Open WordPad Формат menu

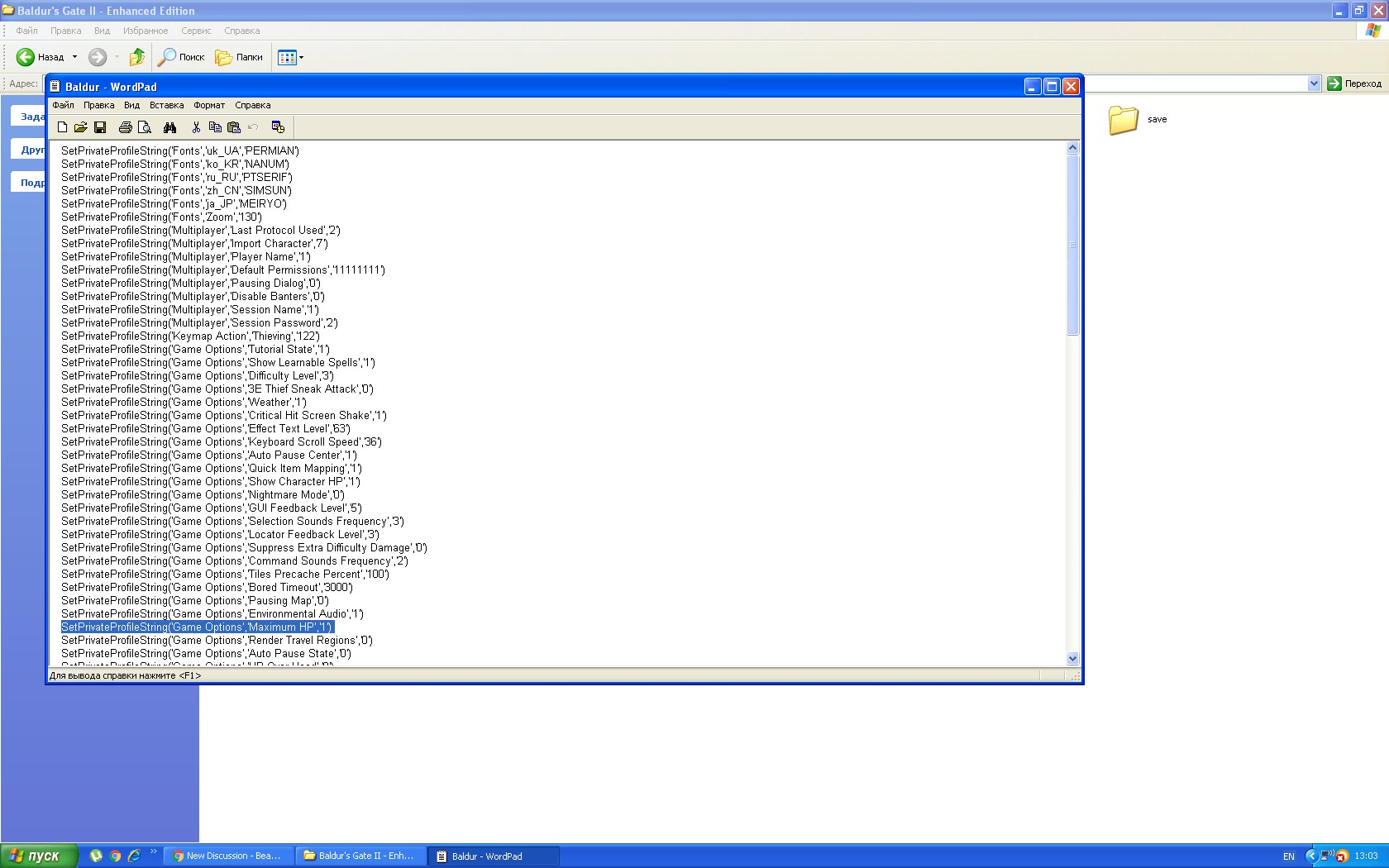tap(209, 105)
